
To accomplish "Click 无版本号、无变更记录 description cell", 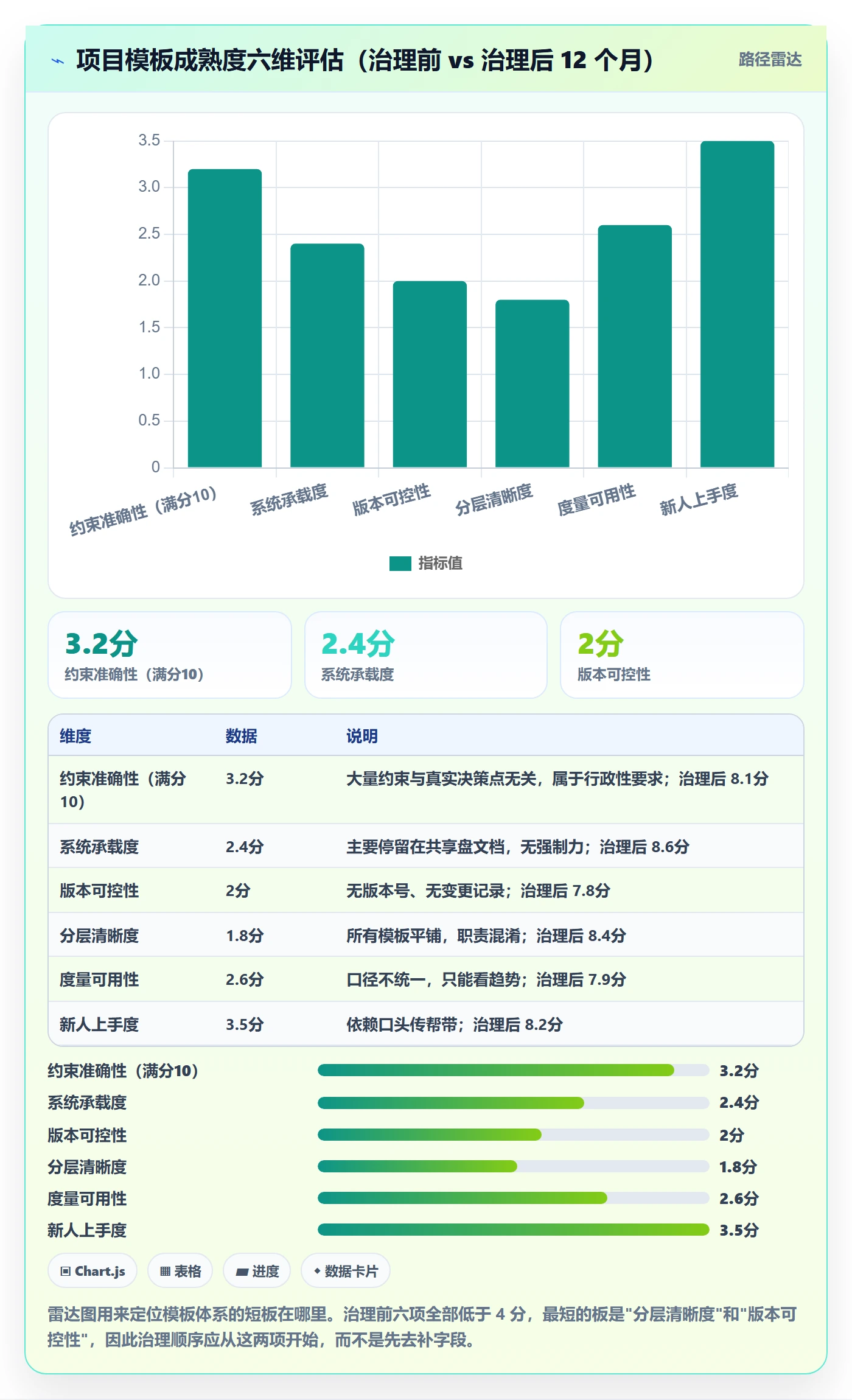I will coord(478,891).
